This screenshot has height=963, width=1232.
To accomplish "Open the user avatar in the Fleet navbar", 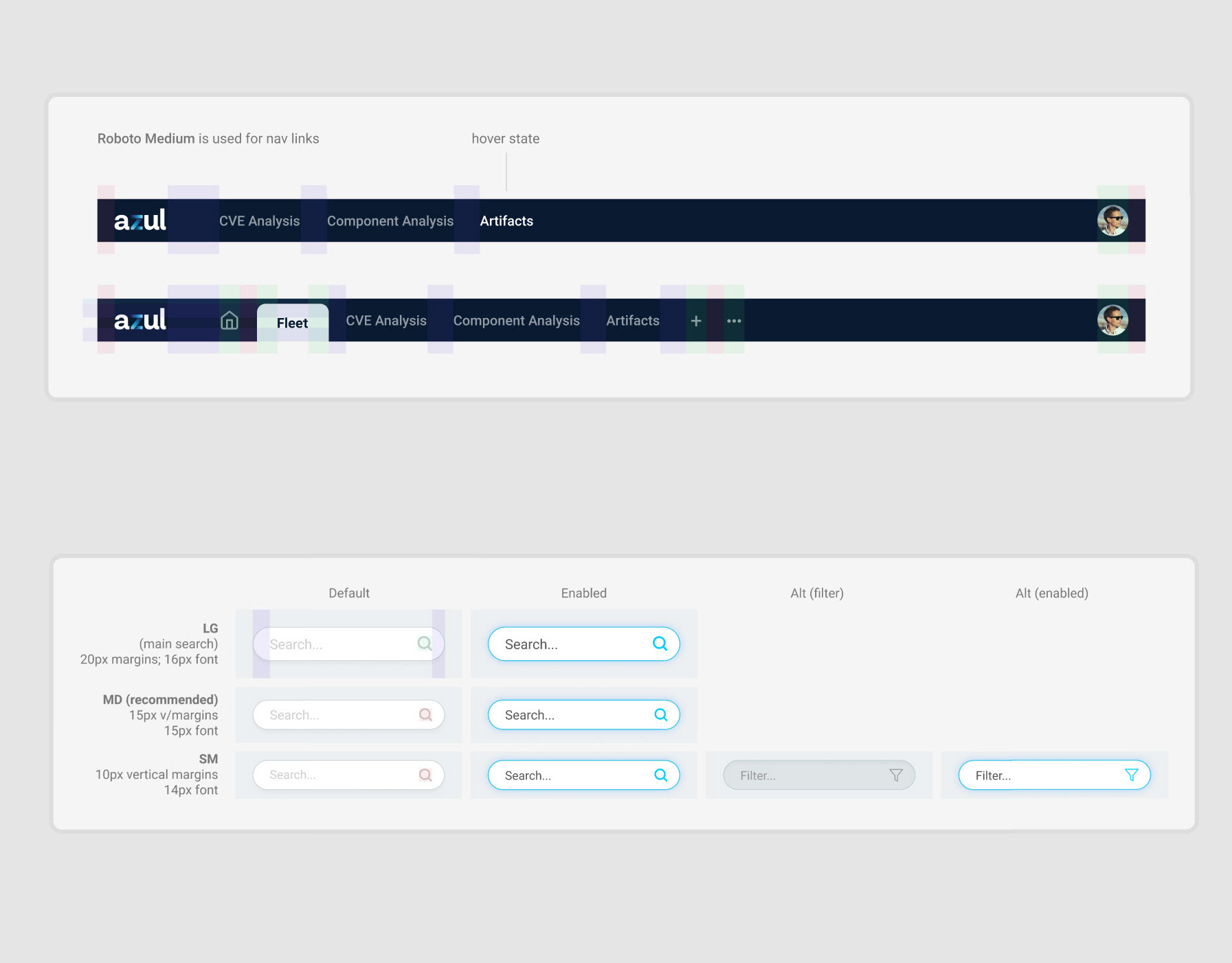I will point(1112,320).
